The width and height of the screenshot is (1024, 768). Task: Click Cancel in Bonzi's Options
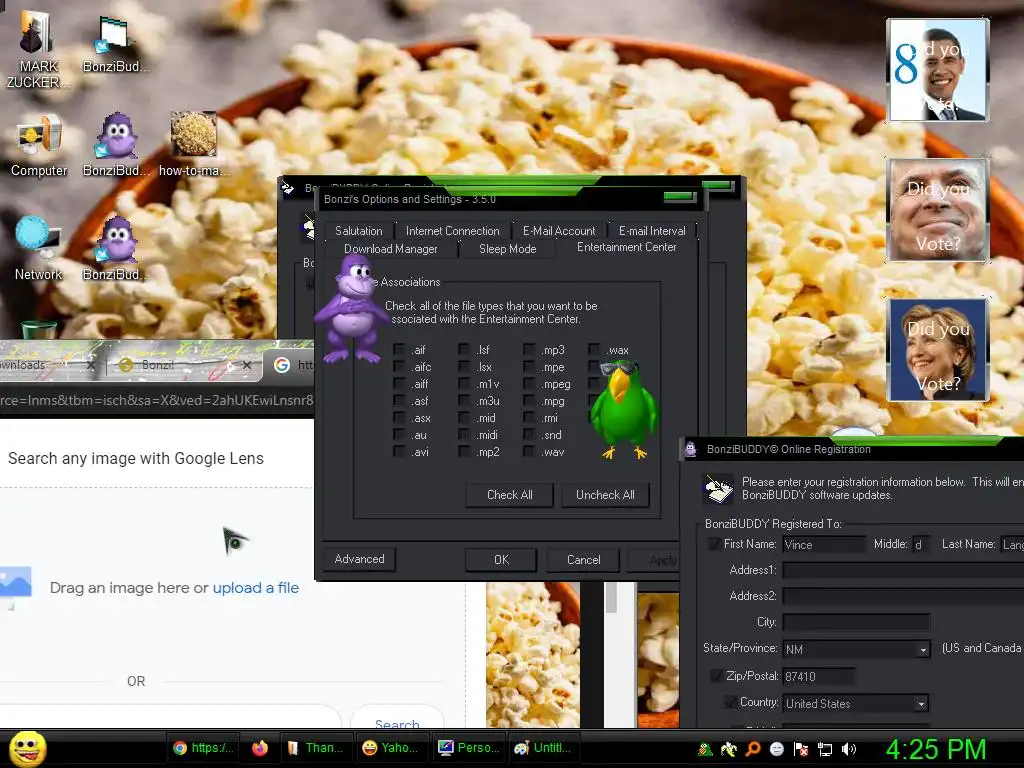coord(583,560)
